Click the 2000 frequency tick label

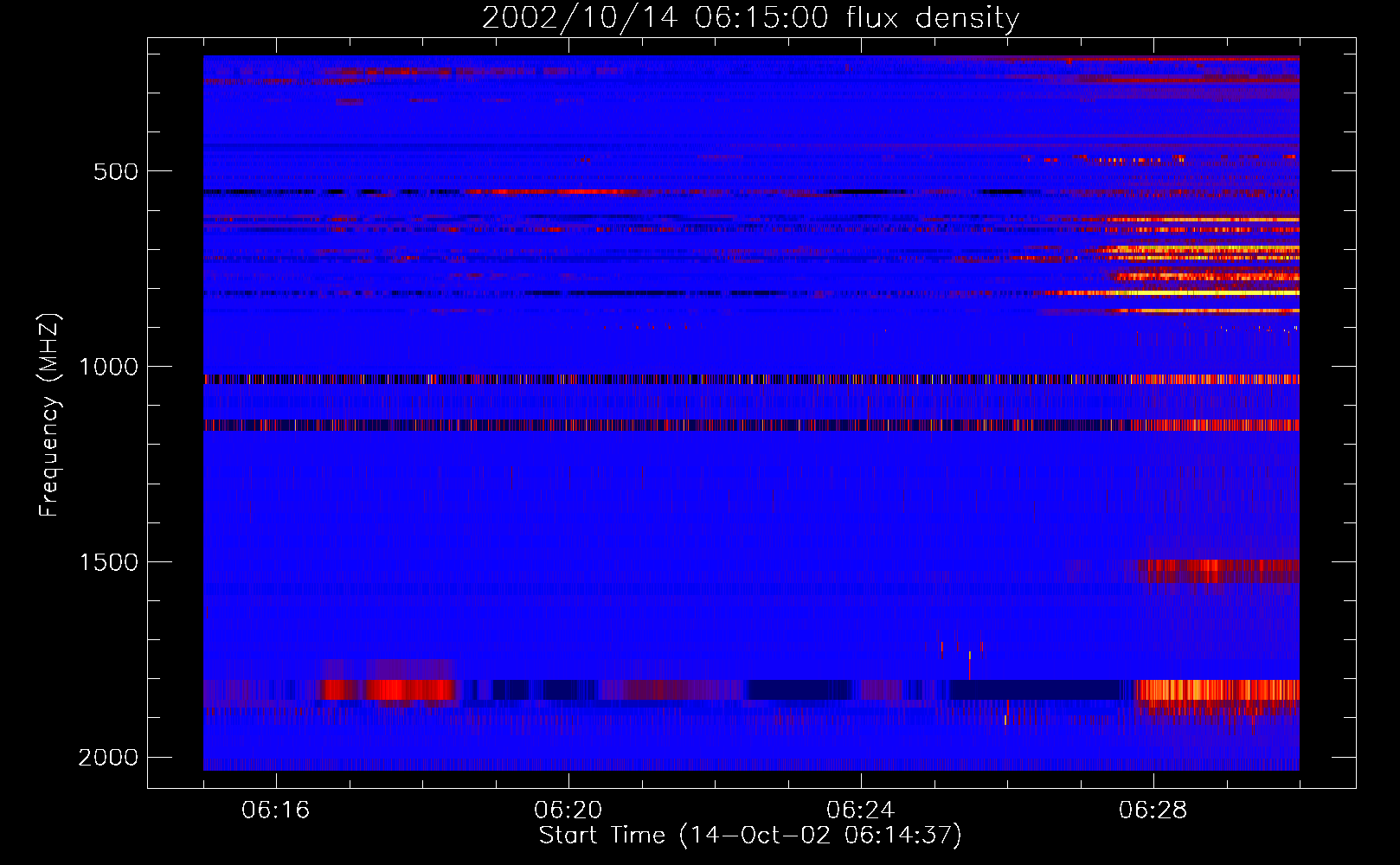[x=108, y=758]
